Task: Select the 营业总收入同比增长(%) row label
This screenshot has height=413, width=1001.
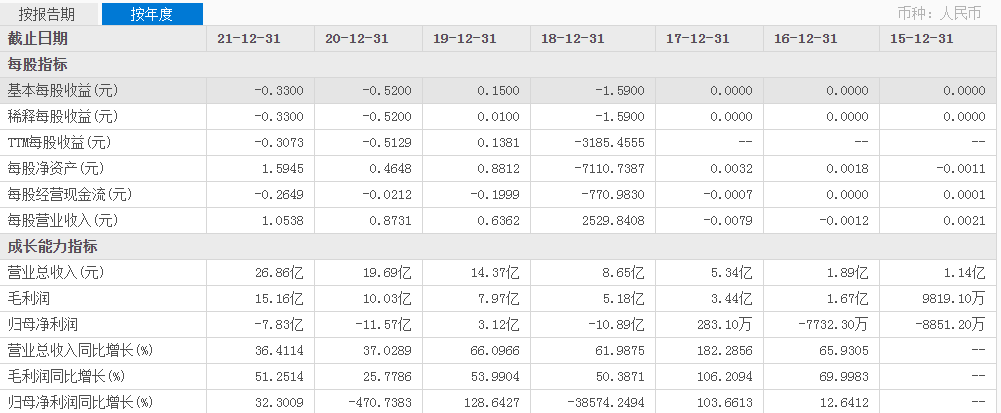Action: click(79, 350)
